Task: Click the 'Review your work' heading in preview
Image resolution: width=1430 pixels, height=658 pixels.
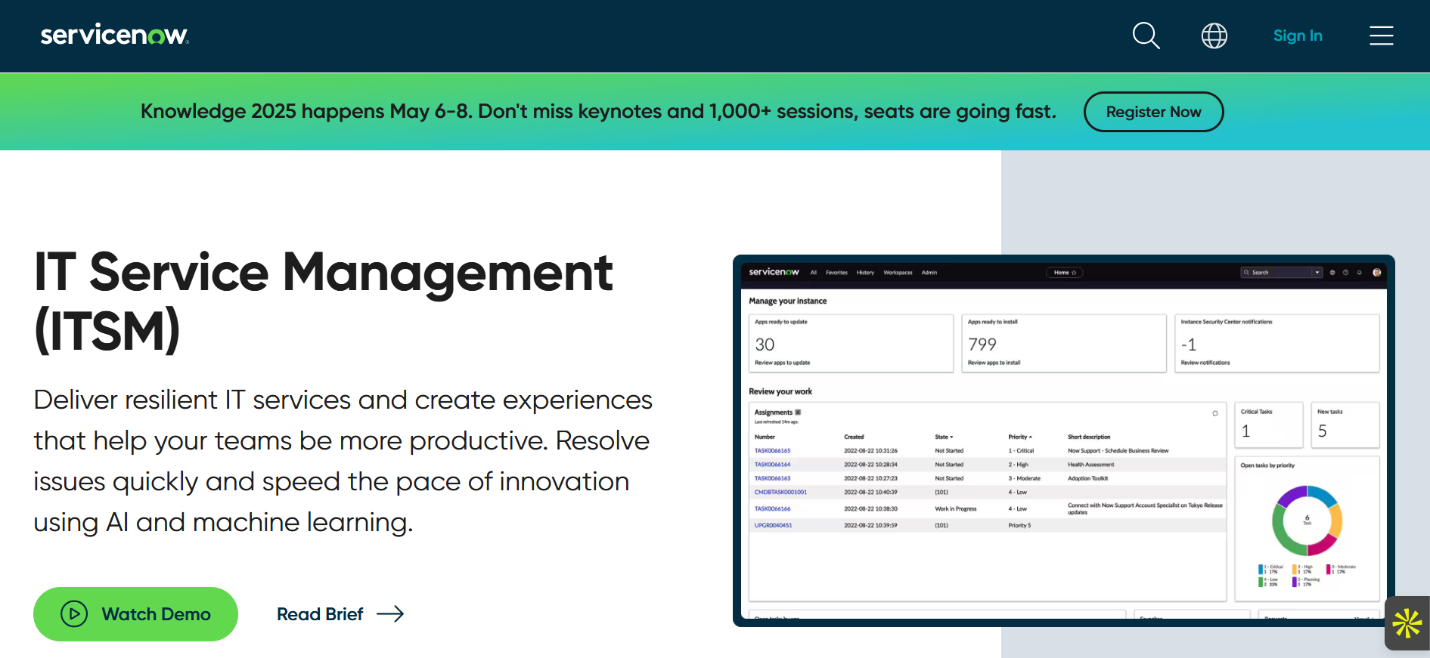Action: click(x=782, y=391)
